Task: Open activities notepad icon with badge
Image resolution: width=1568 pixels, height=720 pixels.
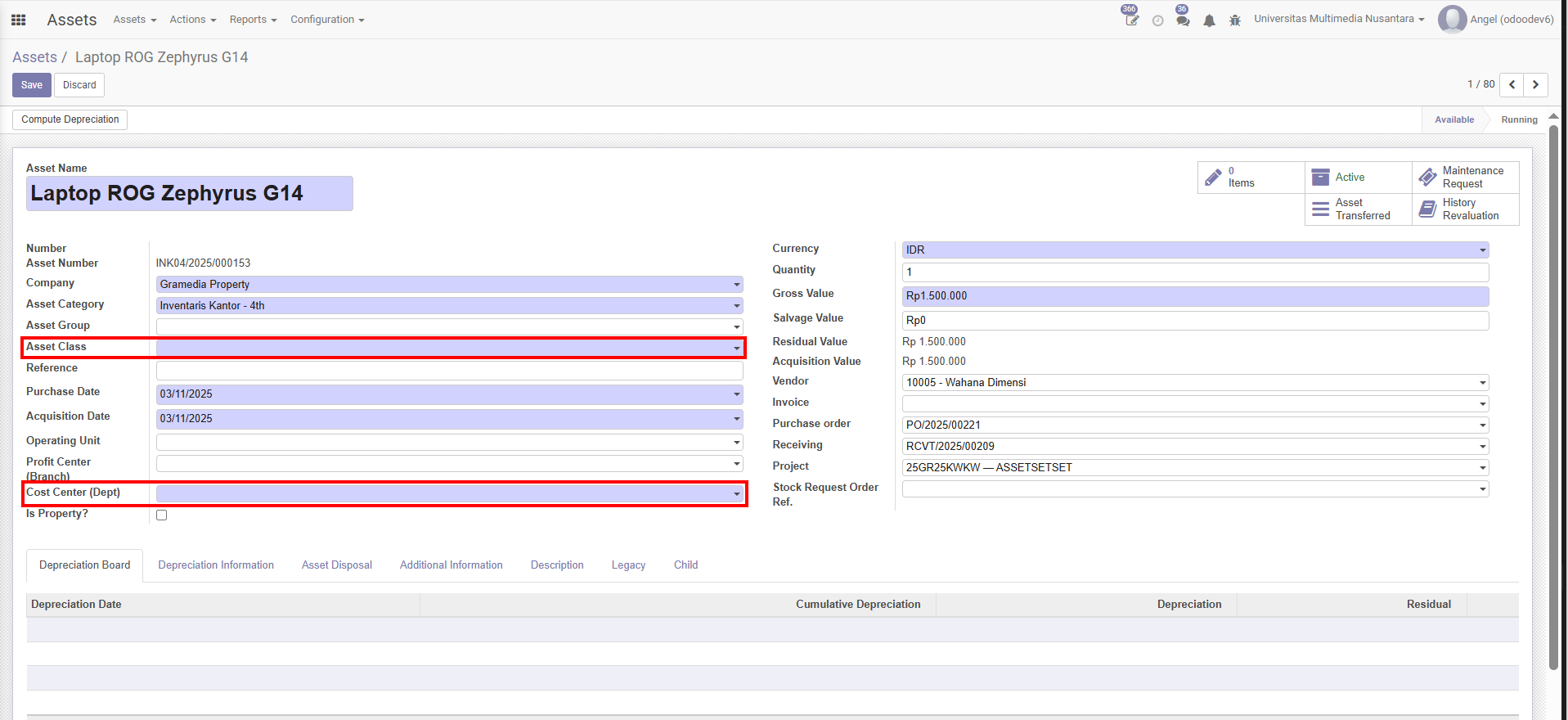Action: [1131, 20]
